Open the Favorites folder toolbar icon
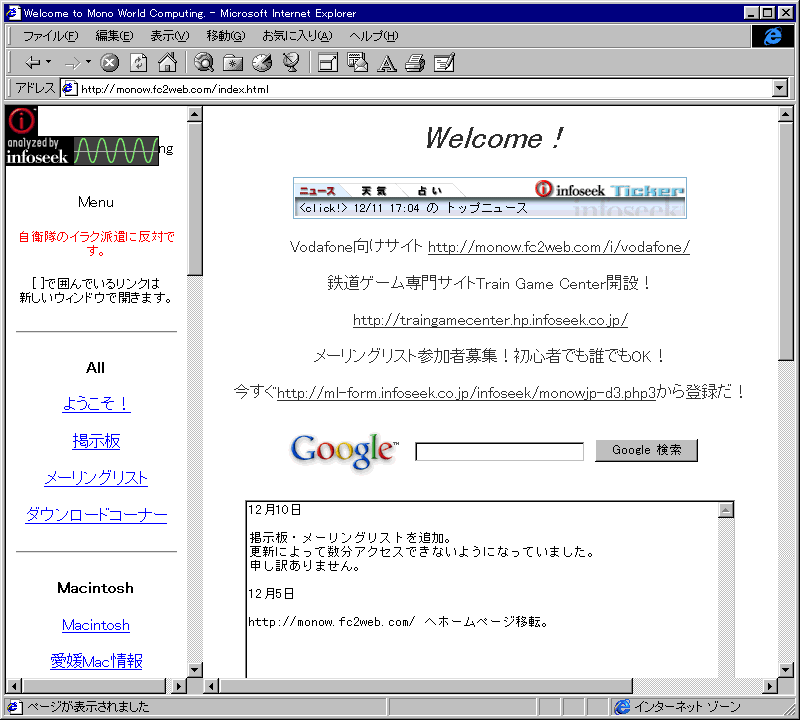Image resolution: width=800 pixels, height=720 pixels. pos(233,63)
